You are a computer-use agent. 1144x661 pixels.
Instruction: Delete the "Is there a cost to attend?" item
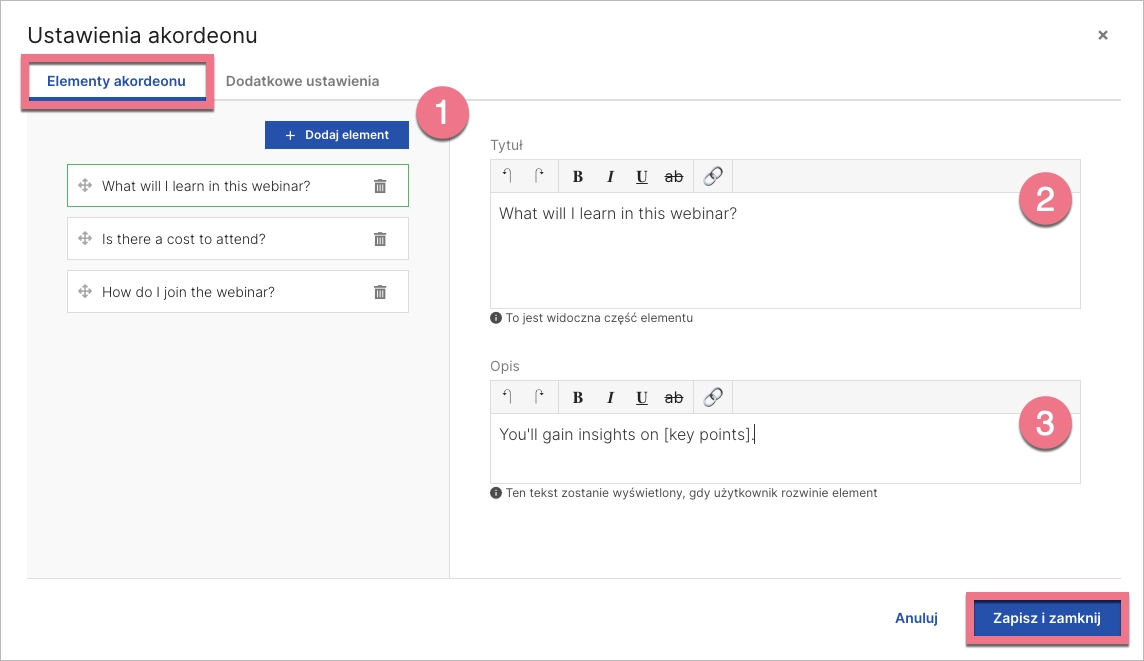[380, 239]
